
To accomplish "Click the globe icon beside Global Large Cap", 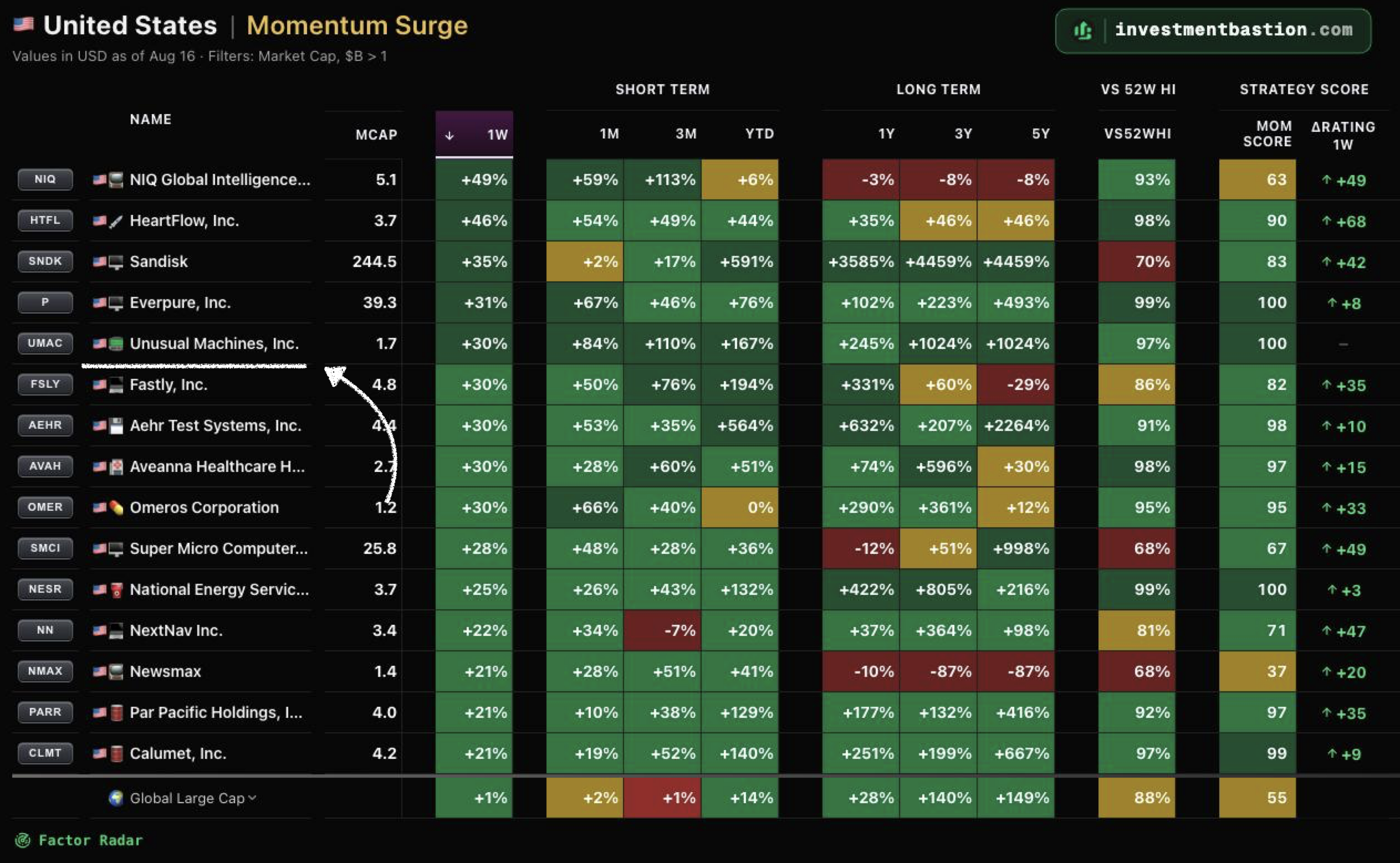I will pyautogui.click(x=116, y=798).
